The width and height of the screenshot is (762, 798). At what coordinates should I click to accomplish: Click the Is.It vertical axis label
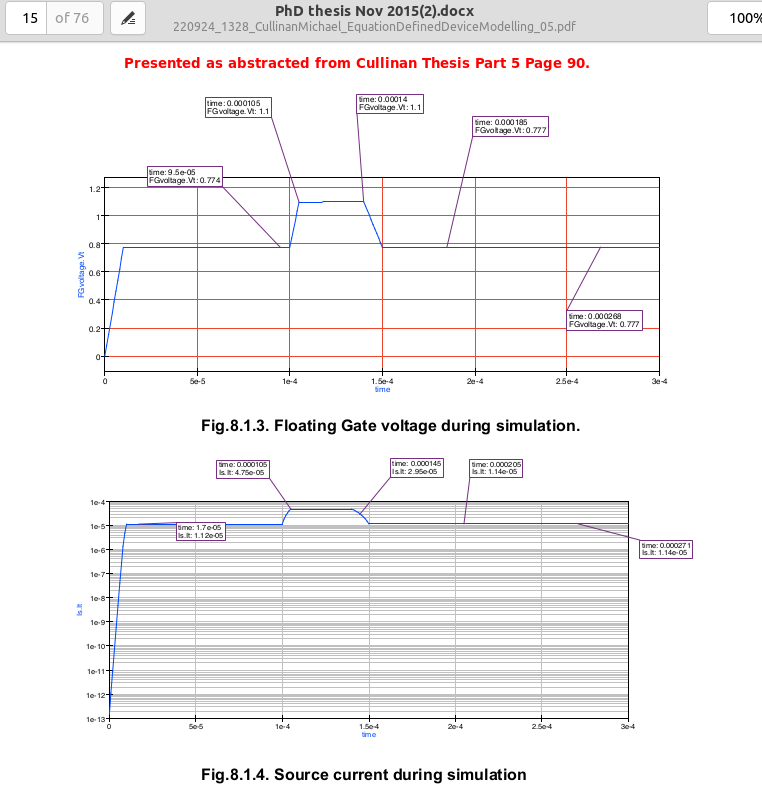click(x=80, y=606)
